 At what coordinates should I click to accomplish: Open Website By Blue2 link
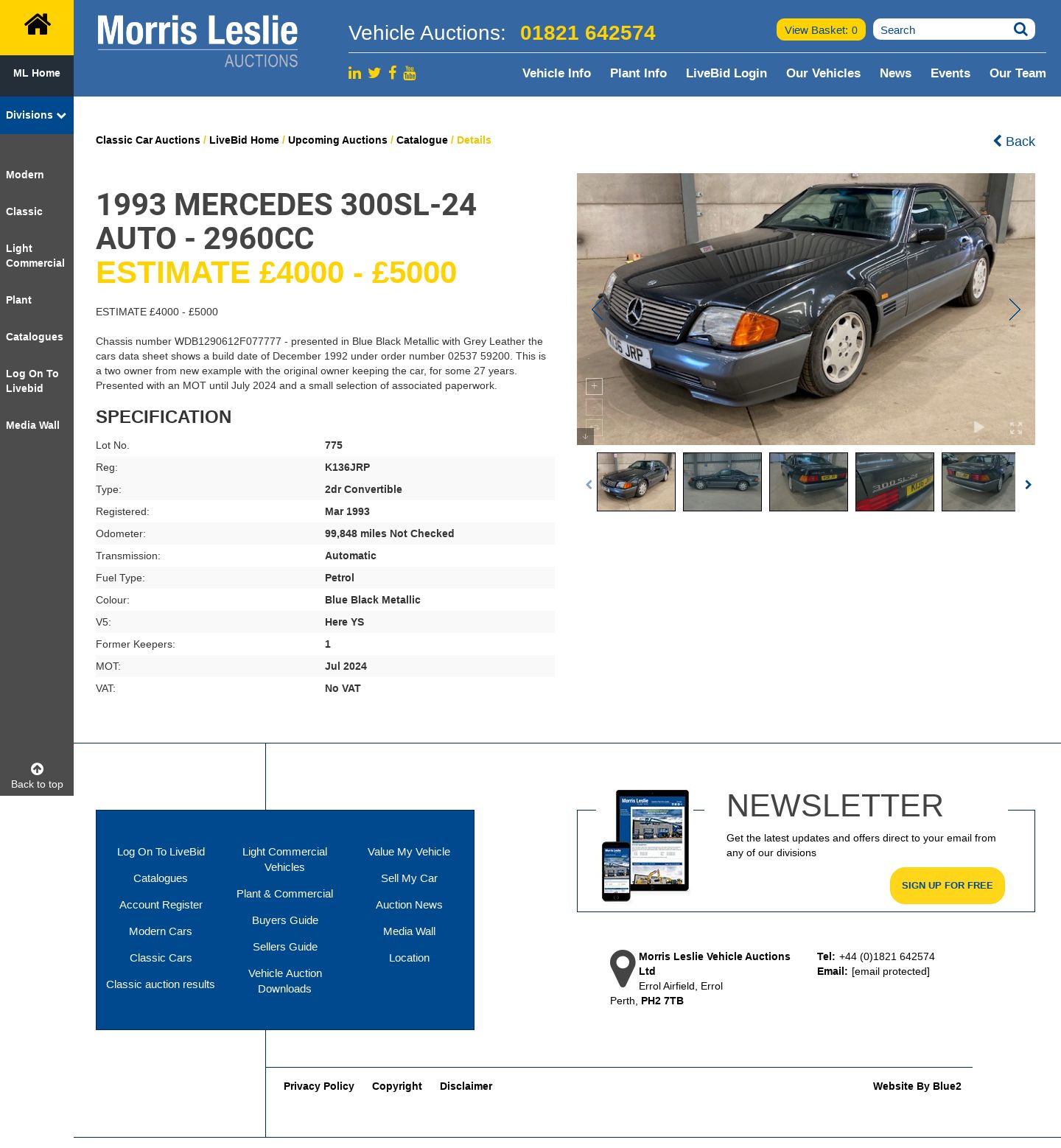click(917, 1086)
